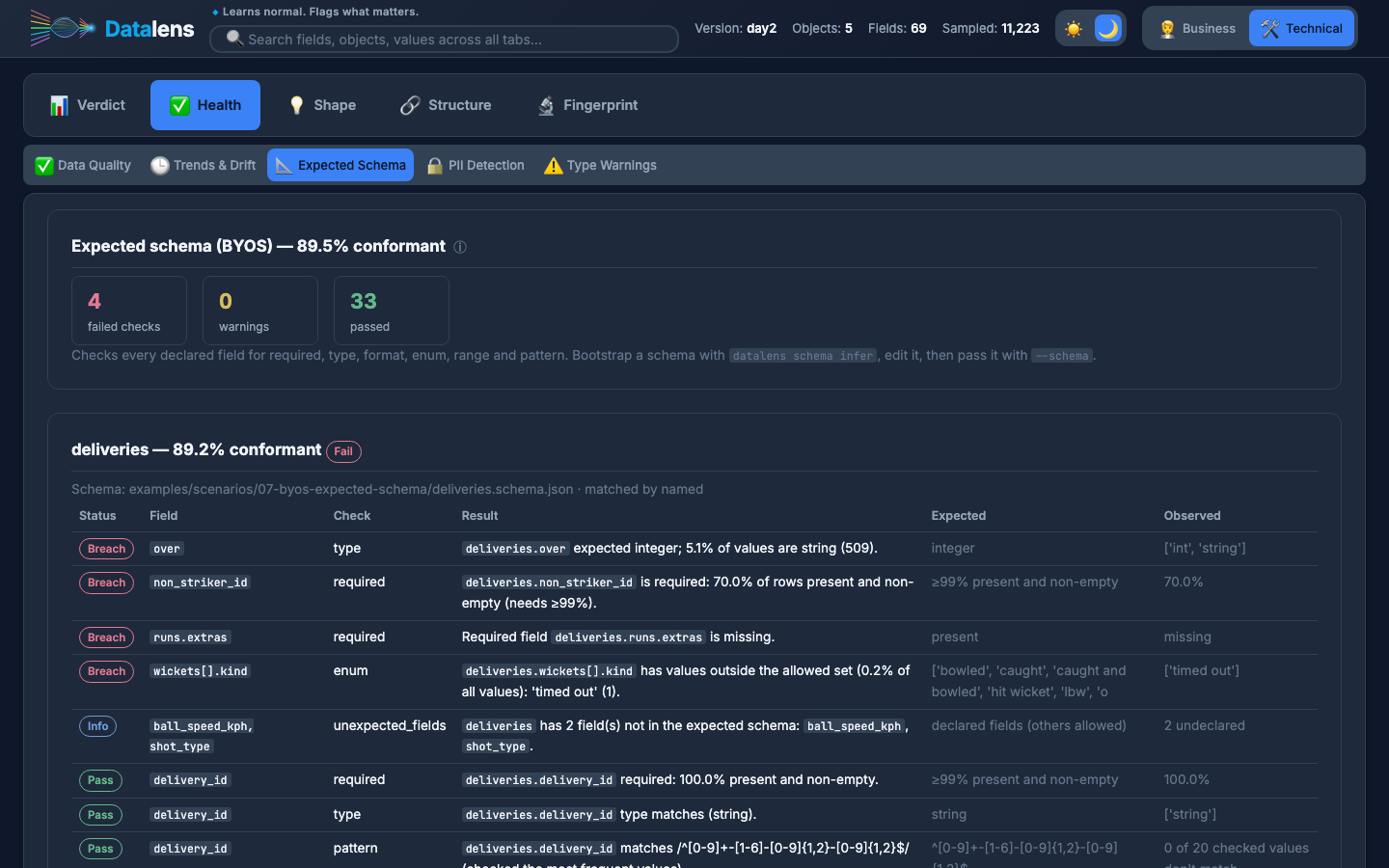1389x868 pixels.
Task: Click the Expected Schema ruler icon
Action: point(284,166)
